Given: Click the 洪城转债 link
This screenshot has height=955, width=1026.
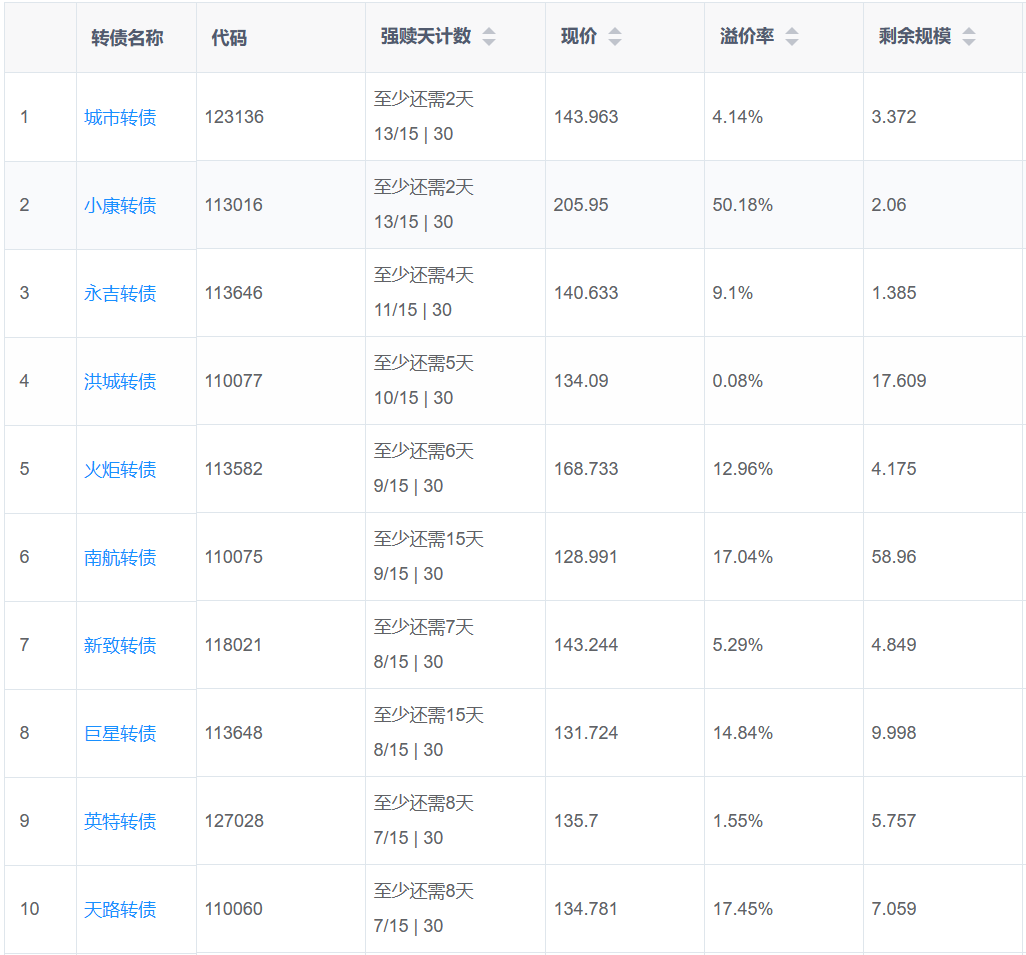Looking at the screenshot, I should (120, 382).
